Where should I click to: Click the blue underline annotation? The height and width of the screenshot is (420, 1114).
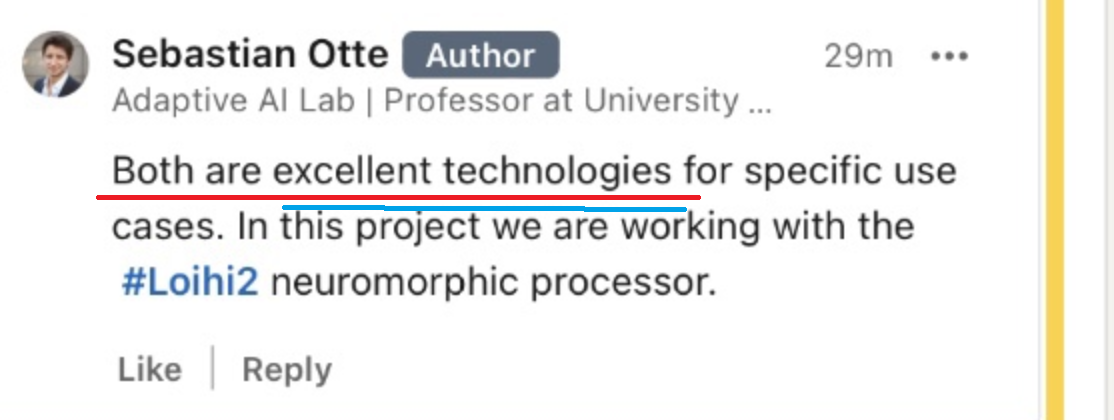[x=485, y=208]
